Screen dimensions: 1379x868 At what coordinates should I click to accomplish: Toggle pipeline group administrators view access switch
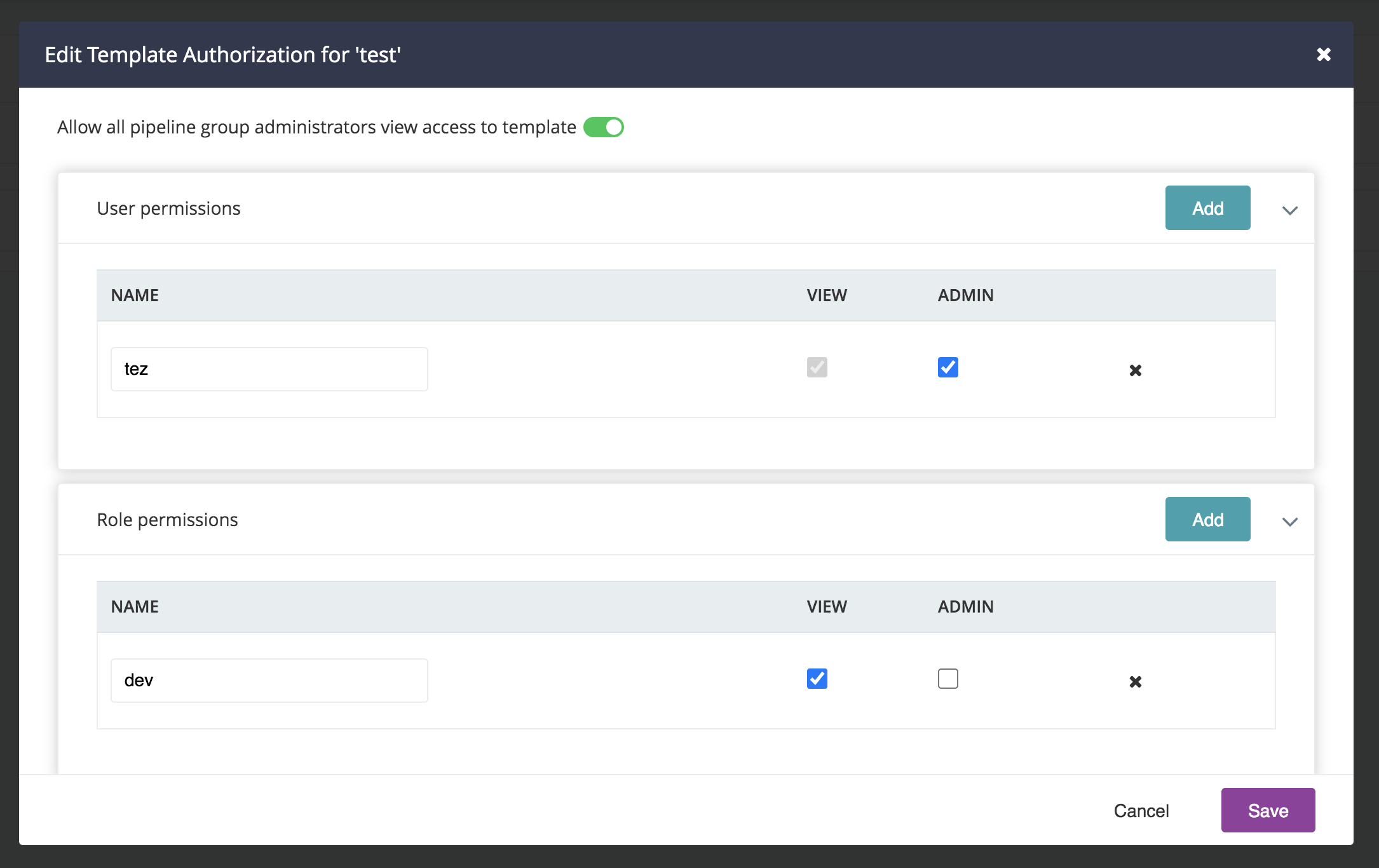604,127
